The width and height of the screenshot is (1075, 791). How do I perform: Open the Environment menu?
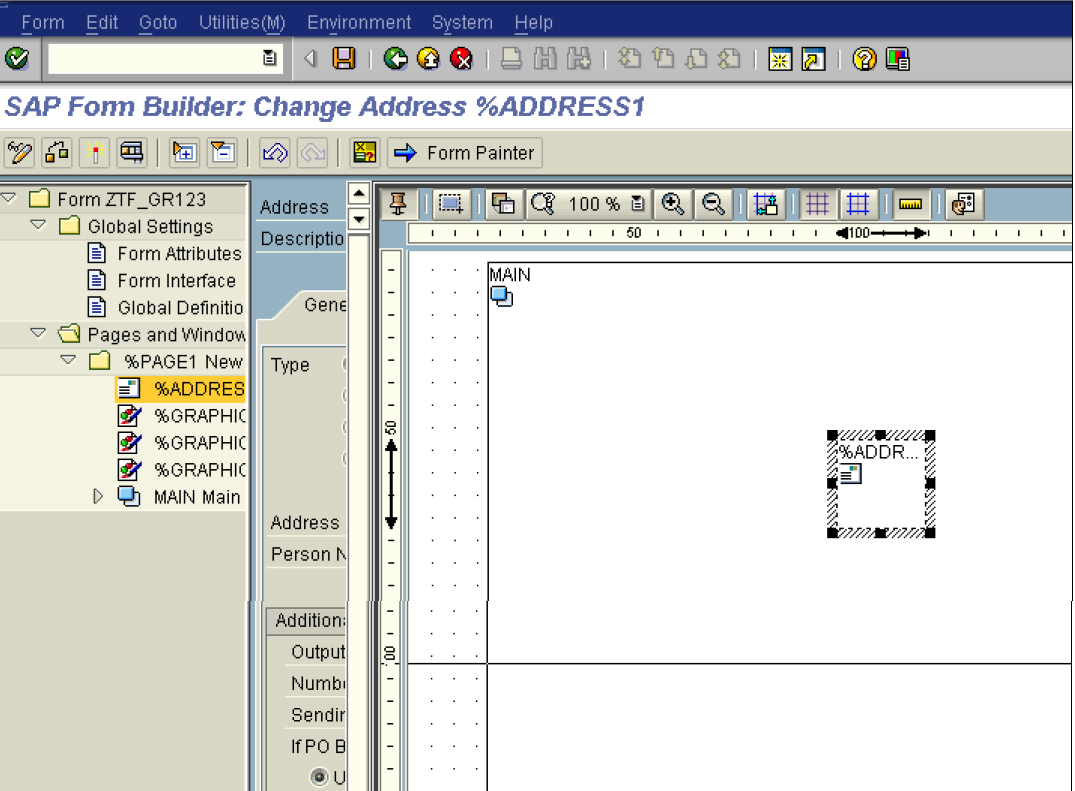(x=359, y=23)
